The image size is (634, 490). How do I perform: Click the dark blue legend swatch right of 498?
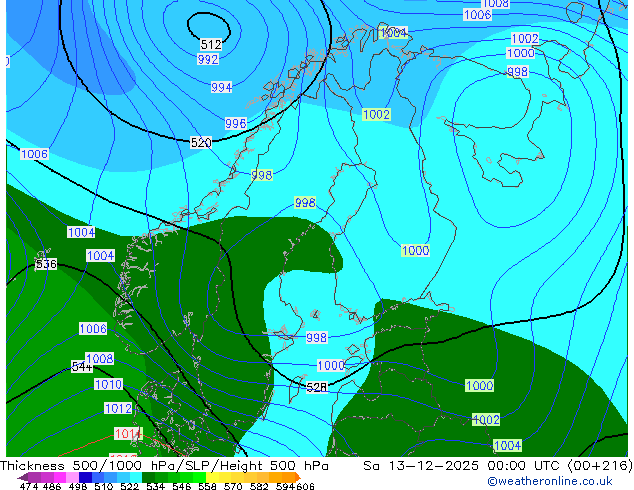tap(85, 478)
